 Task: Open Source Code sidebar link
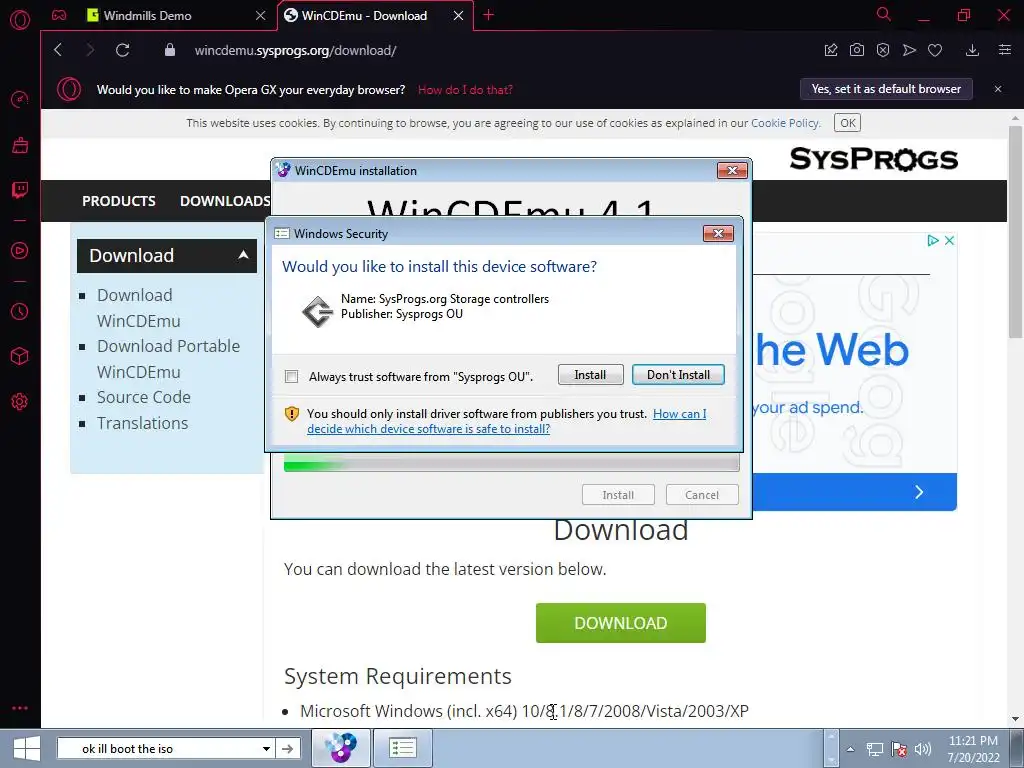[x=144, y=397]
